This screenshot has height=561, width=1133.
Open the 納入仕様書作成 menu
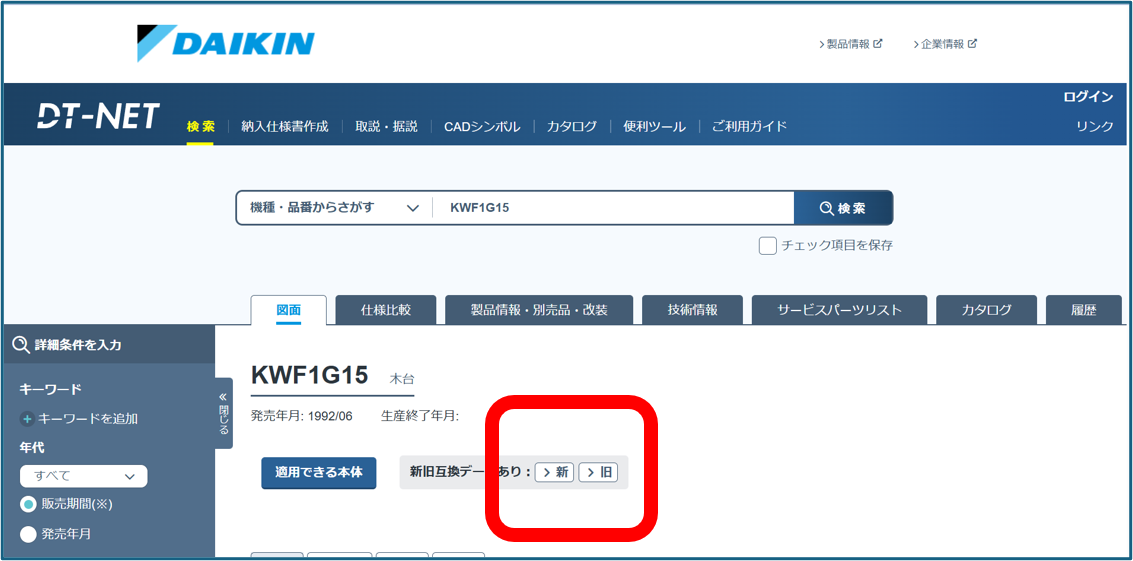coord(285,127)
